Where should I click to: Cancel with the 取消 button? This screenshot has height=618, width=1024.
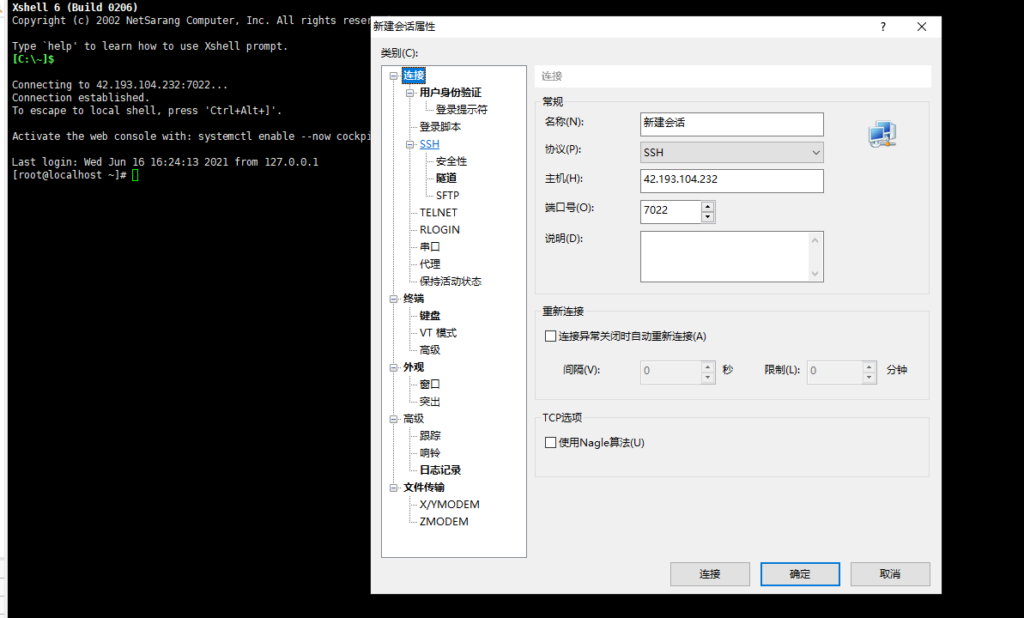point(889,574)
